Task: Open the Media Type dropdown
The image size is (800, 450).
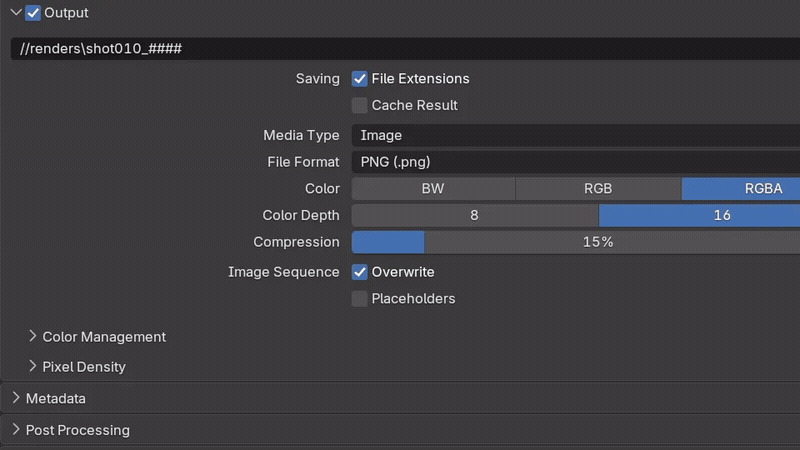Action: 576,135
